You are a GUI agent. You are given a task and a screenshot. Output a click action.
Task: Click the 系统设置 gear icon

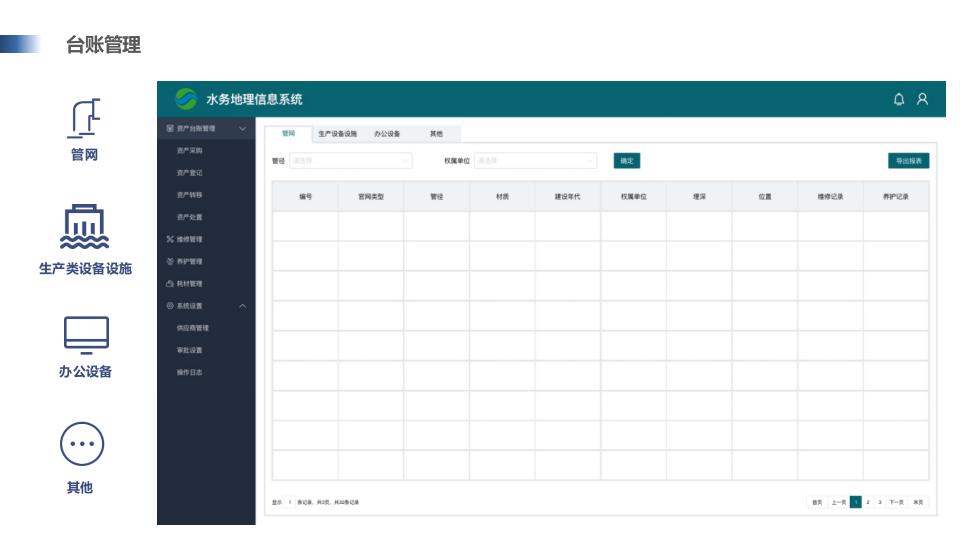170,306
